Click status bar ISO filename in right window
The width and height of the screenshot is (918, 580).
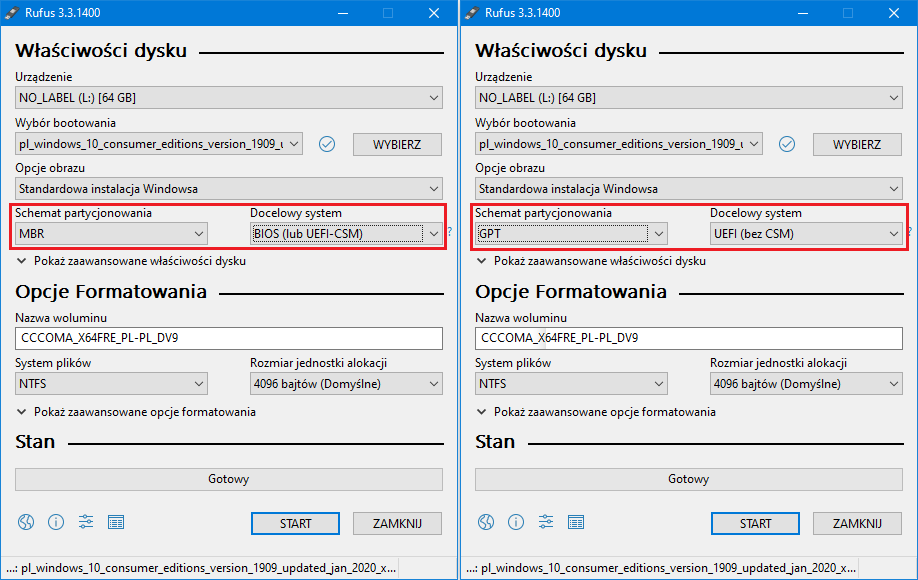662,568
